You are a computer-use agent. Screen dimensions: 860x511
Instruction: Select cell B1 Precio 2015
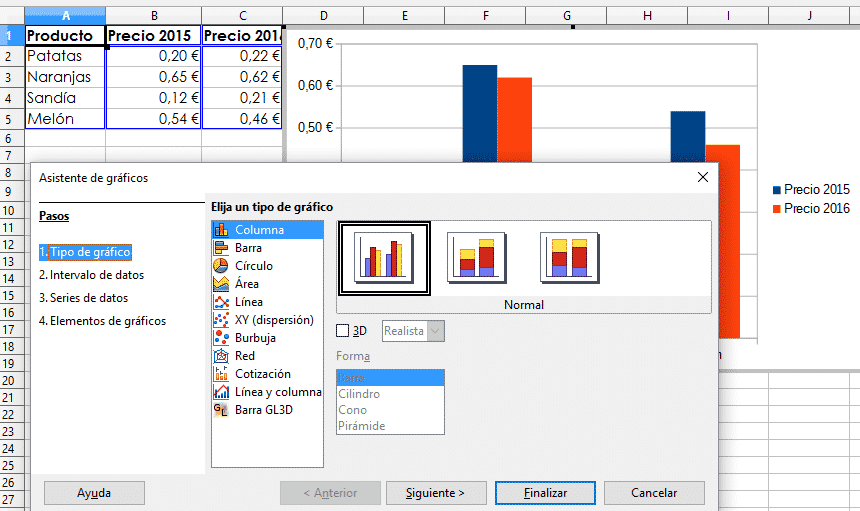point(154,36)
